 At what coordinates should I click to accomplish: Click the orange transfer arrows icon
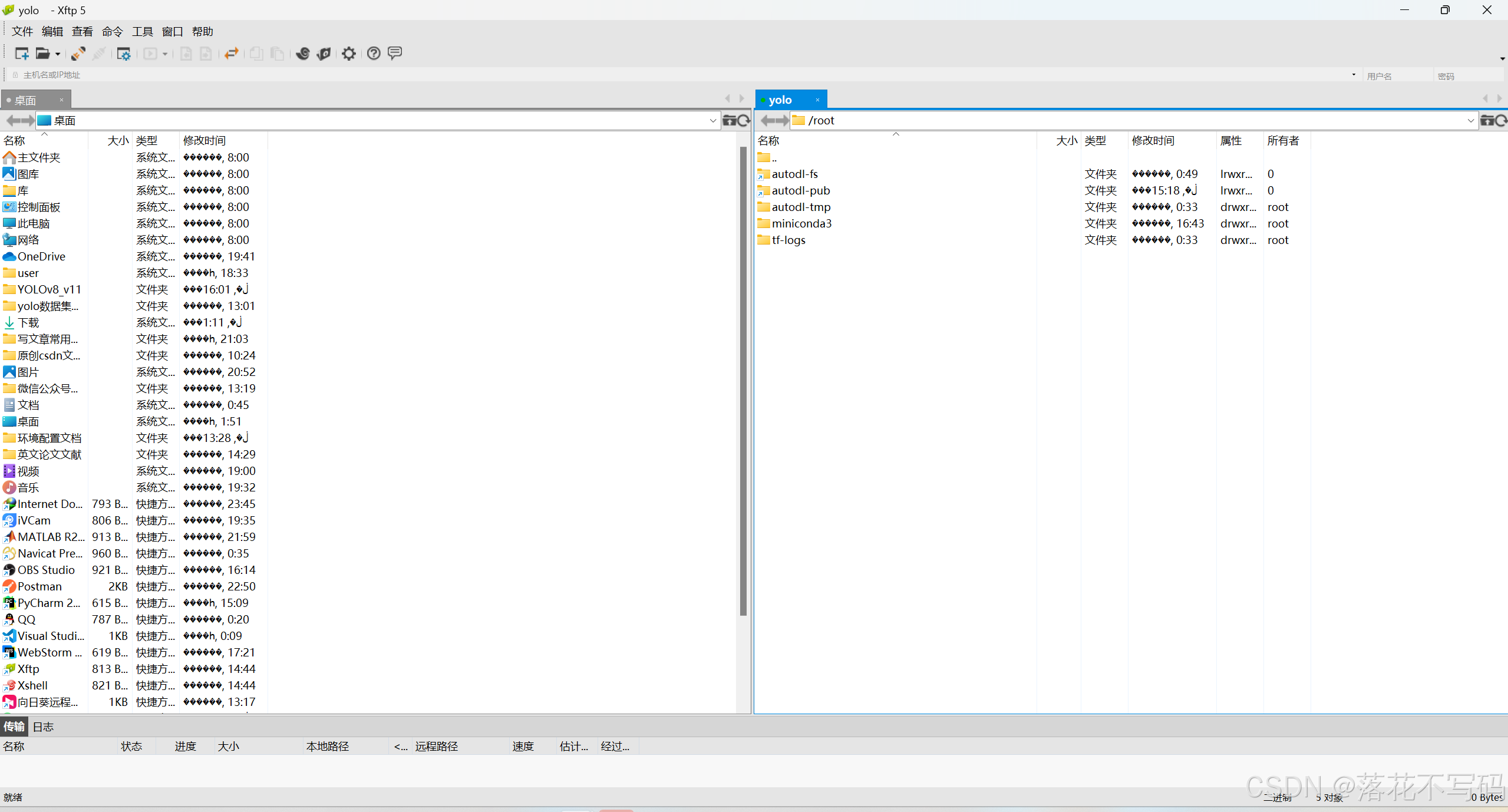(232, 54)
